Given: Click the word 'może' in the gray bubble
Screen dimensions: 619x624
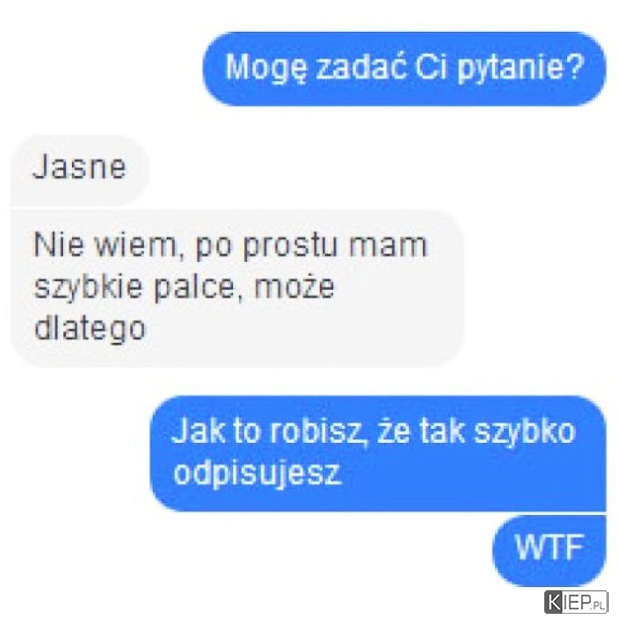Looking at the screenshot, I should pos(294,287).
